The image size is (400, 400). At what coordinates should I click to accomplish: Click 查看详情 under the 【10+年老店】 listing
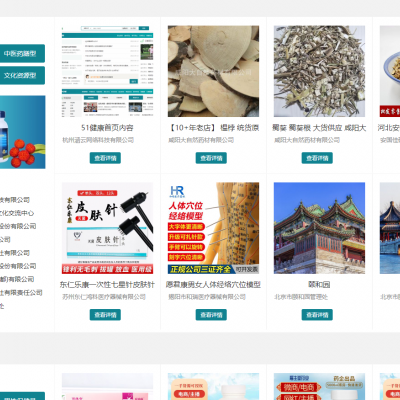(x=211, y=158)
